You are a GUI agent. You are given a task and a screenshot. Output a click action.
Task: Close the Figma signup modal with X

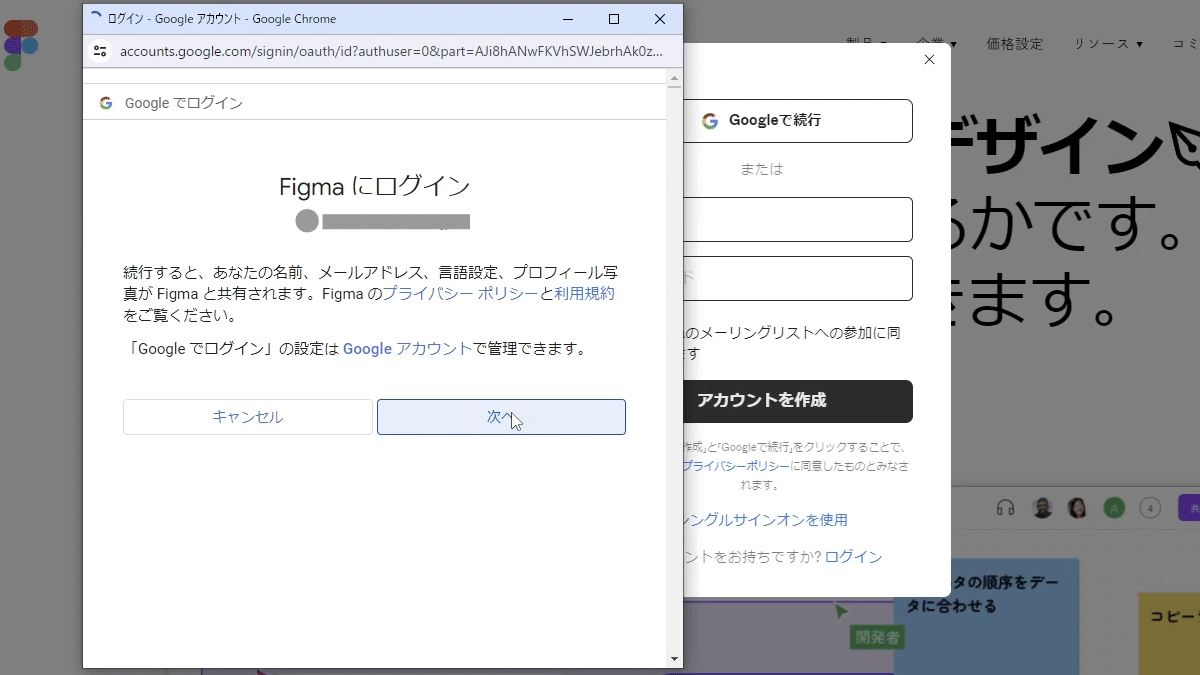pyautogui.click(x=929, y=60)
